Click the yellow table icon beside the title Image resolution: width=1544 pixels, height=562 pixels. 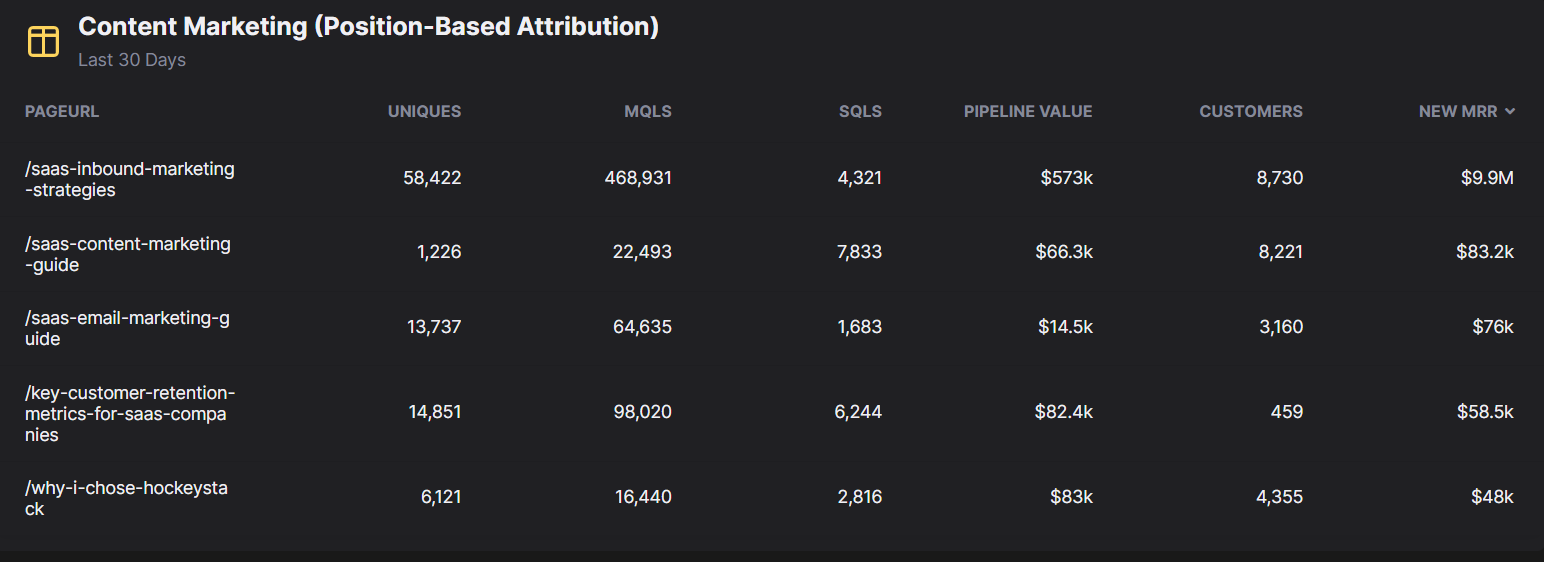(43, 41)
